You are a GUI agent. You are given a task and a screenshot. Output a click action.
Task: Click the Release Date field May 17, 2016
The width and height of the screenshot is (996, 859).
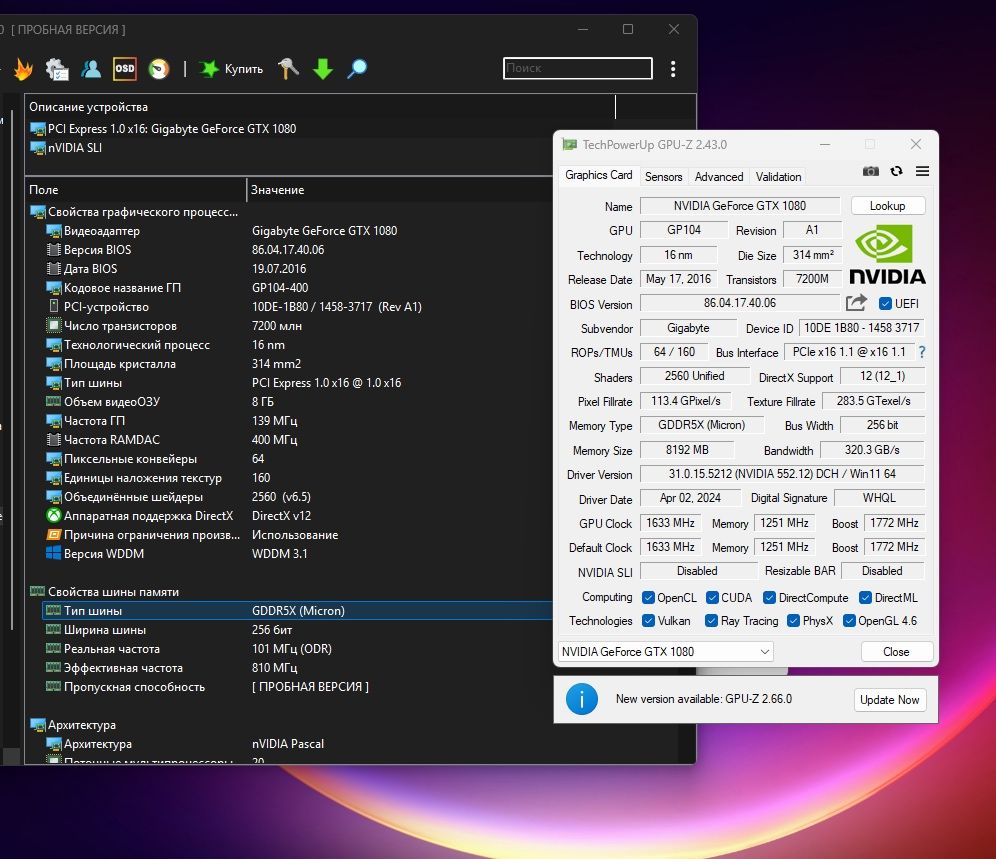(678, 279)
